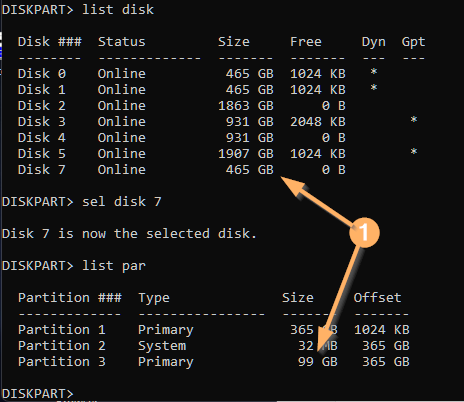Select the 'Partition 3' row label
This screenshot has height=402, width=464.
(x=62, y=362)
